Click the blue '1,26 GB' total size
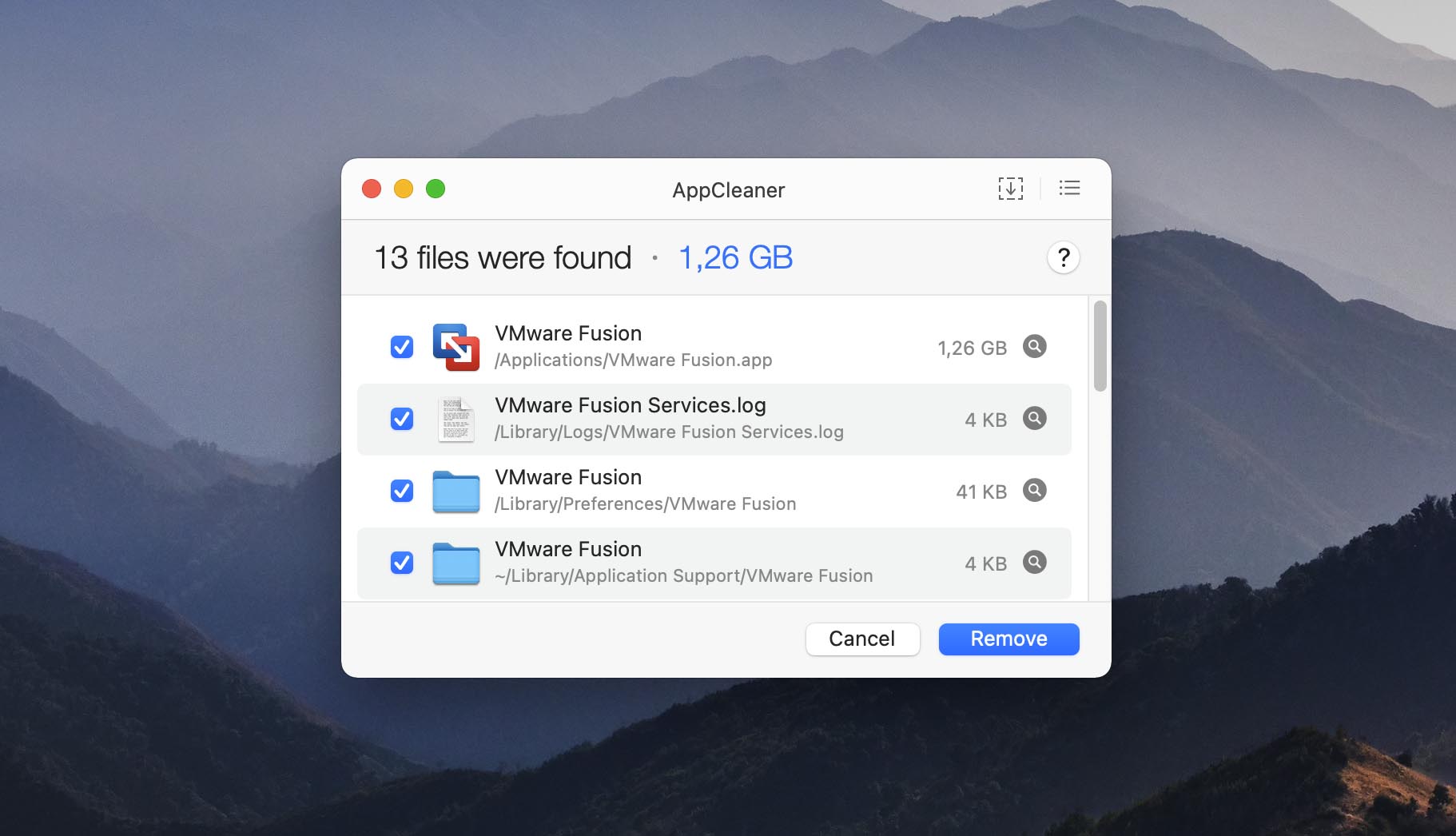1456x836 pixels. click(735, 257)
